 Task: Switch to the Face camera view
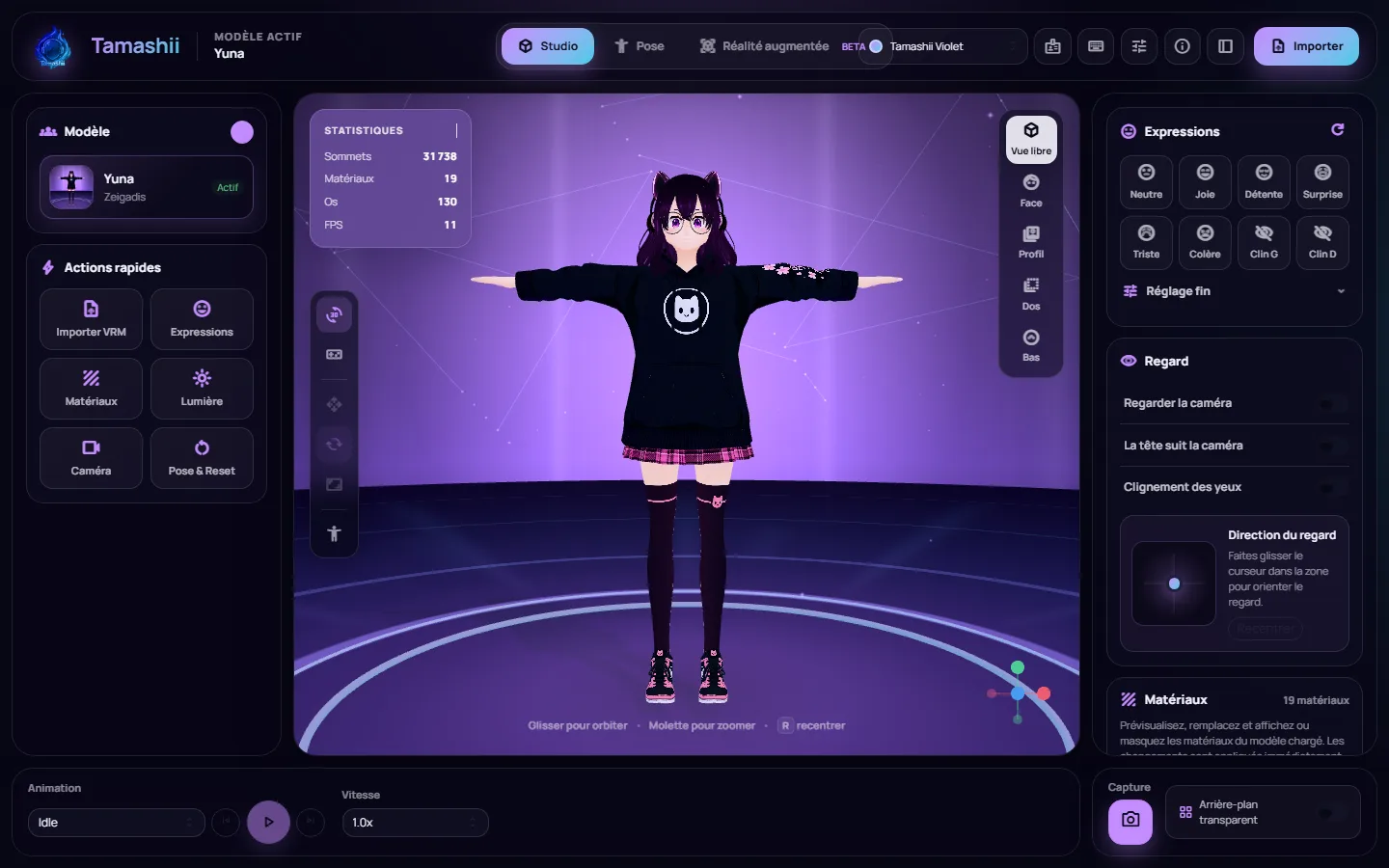pyautogui.click(x=1031, y=191)
